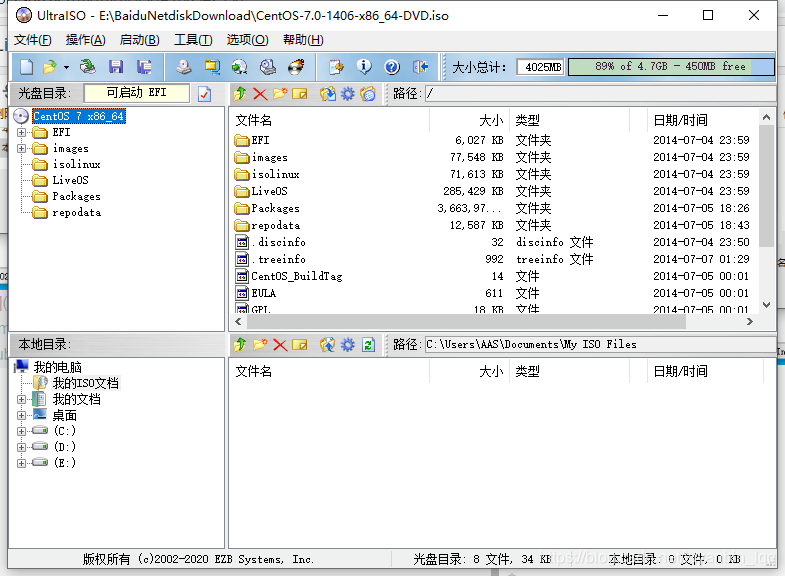The image size is (785, 576).
Task: Open the 工具(T) menu
Action: [193, 40]
